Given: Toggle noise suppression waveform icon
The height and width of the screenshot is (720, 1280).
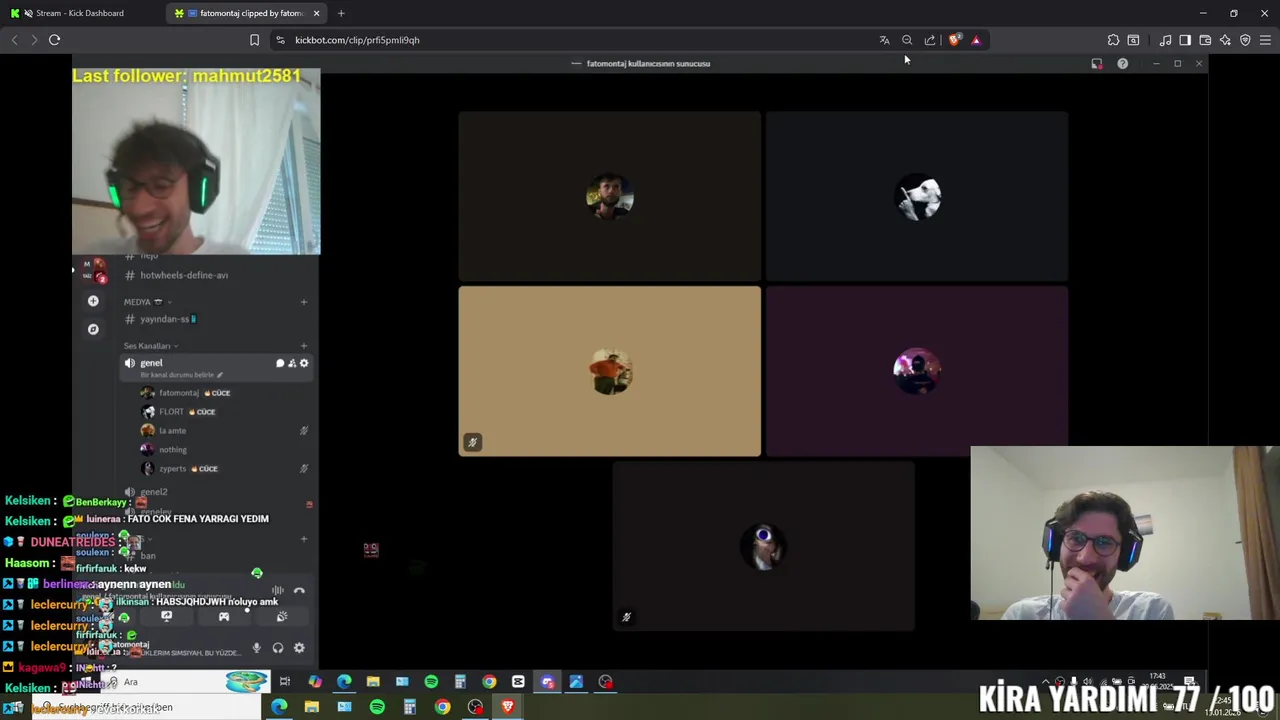Looking at the screenshot, I should coord(278,591).
